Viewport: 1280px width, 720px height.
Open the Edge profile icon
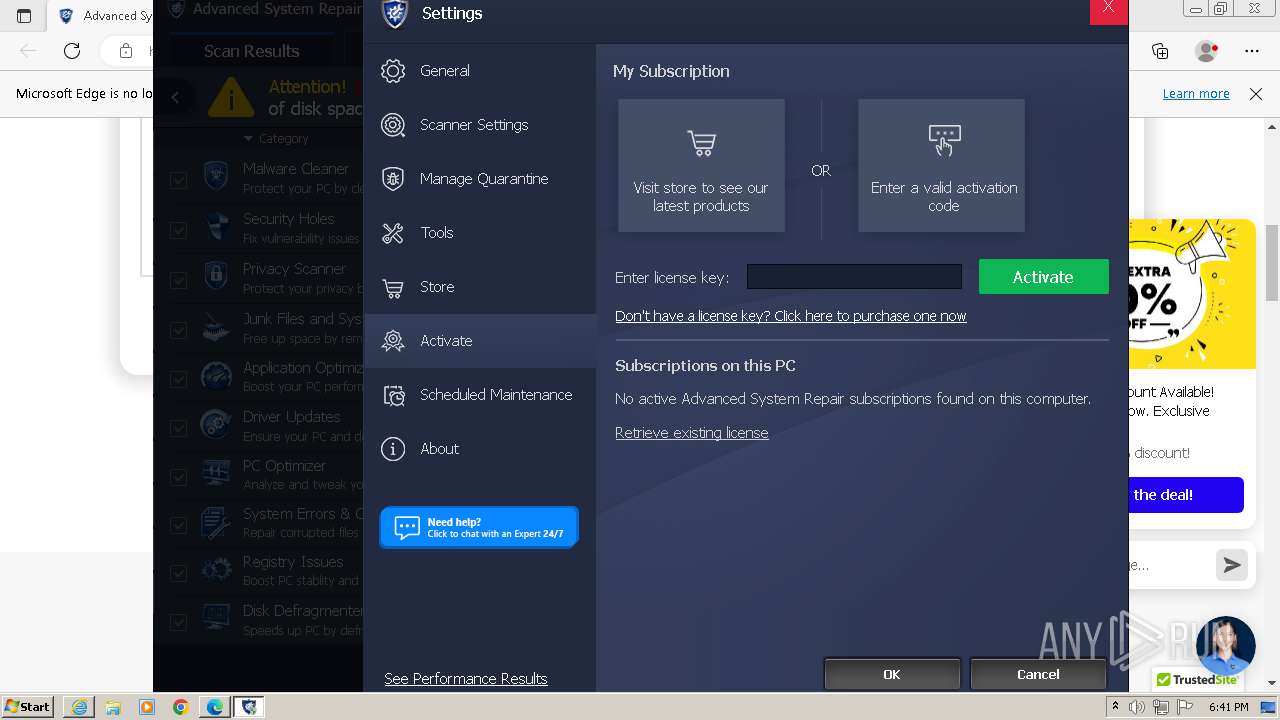tap(1207, 51)
